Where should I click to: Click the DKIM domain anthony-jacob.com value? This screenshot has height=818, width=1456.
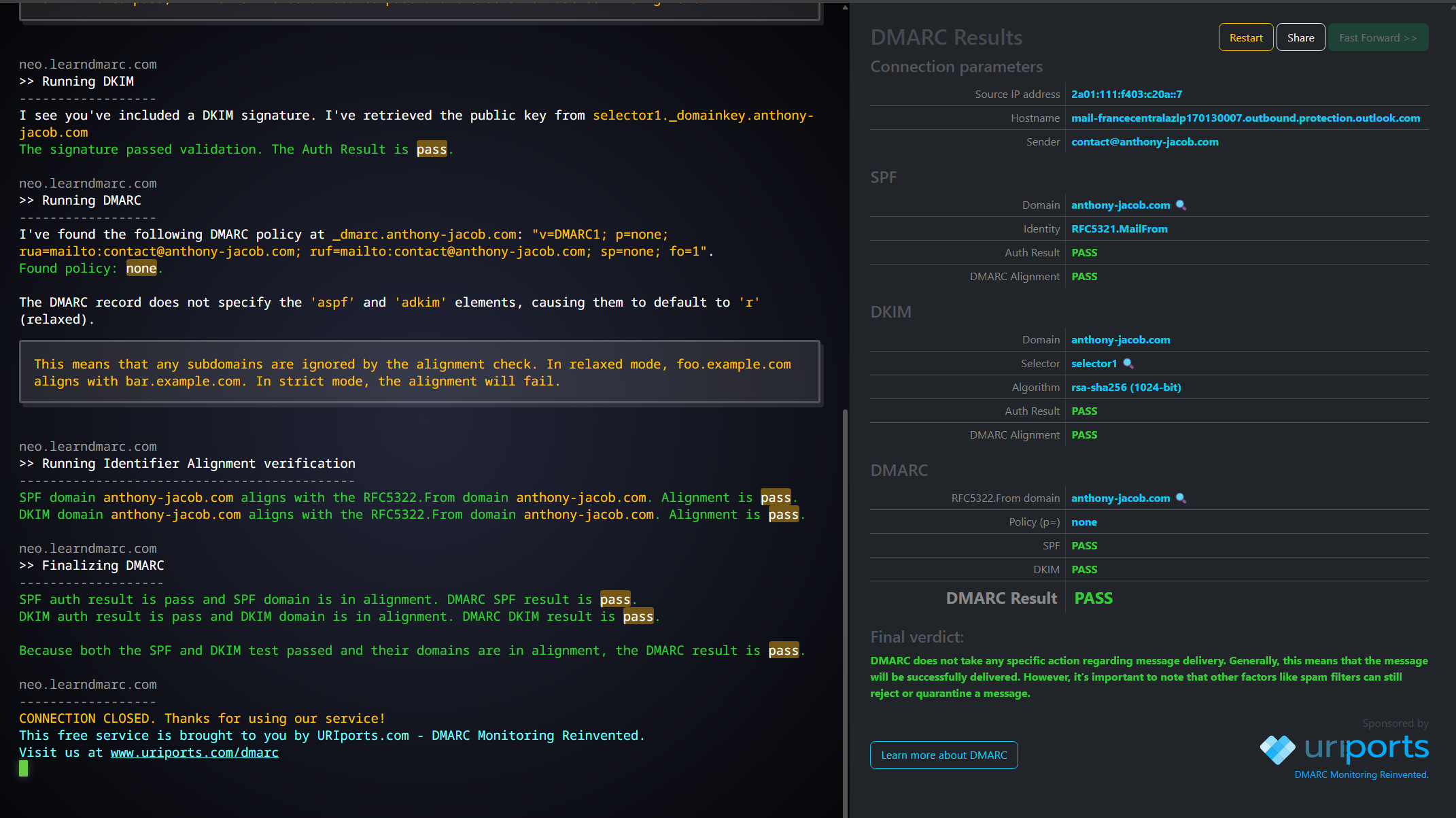coord(1120,339)
